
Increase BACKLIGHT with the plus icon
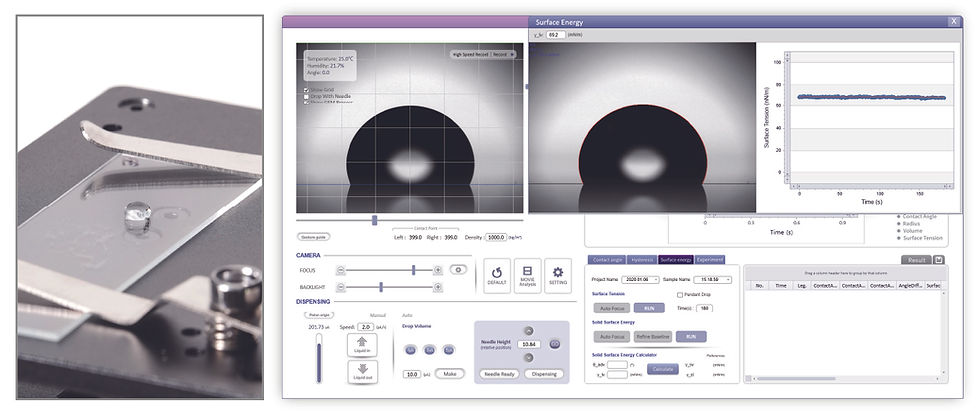pos(438,287)
